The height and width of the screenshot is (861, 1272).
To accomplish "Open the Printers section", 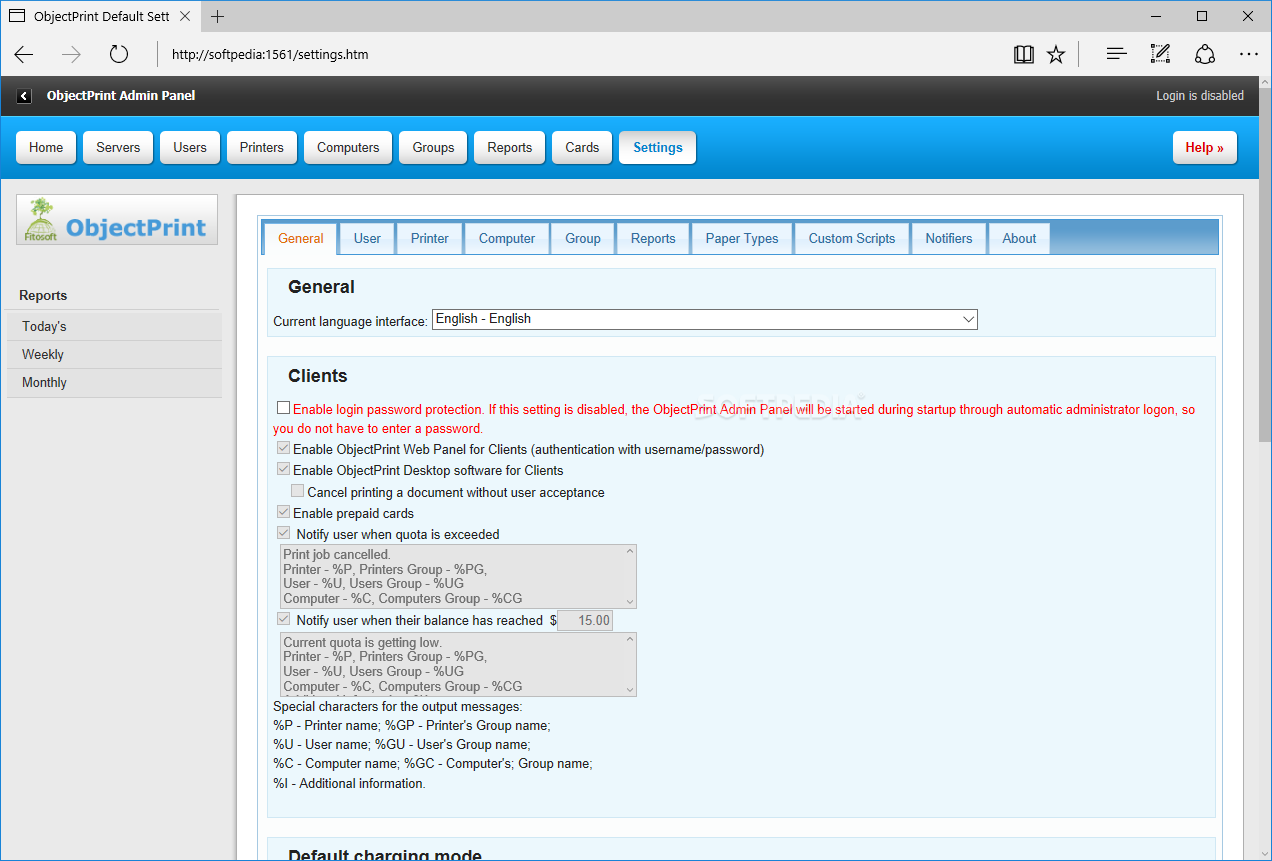I will click(262, 147).
